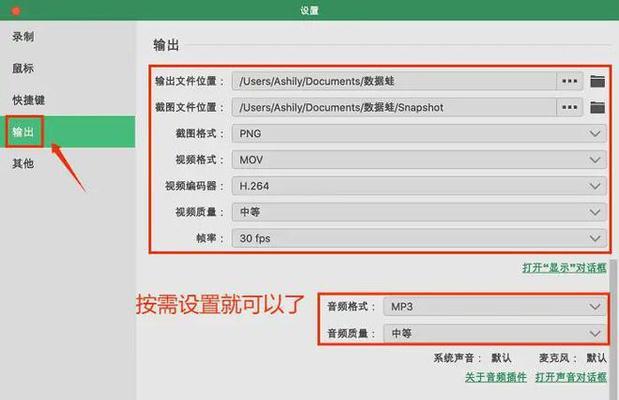Expand the 视频编码器 H.264 dropdown
619x400 pixels.
tap(419, 186)
